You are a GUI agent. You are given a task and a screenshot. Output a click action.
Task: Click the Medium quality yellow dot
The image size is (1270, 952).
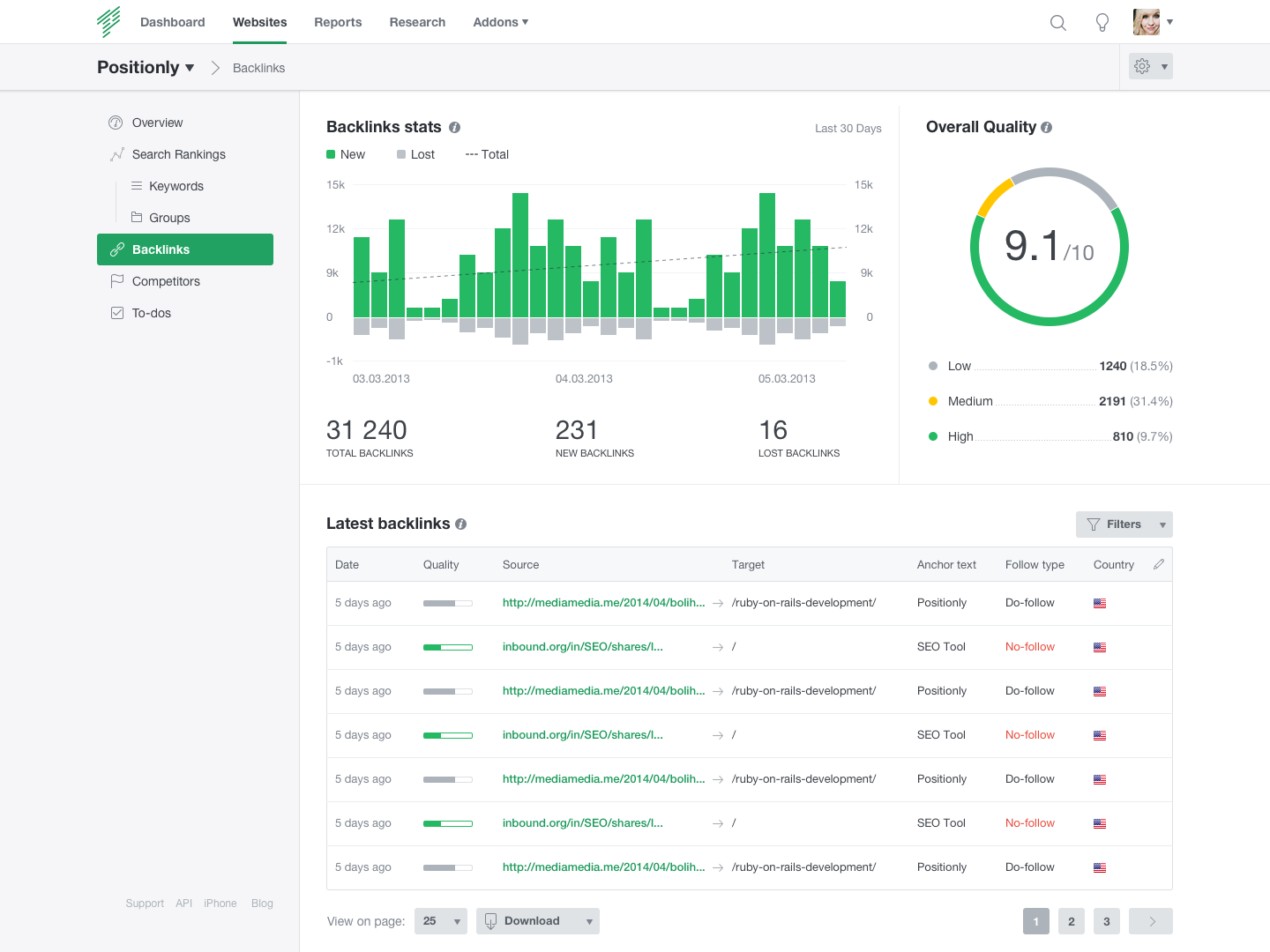coord(933,401)
